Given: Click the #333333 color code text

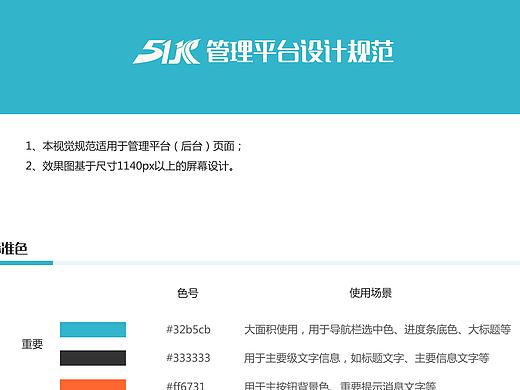Looking at the screenshot, I should (x=188, y=358).
